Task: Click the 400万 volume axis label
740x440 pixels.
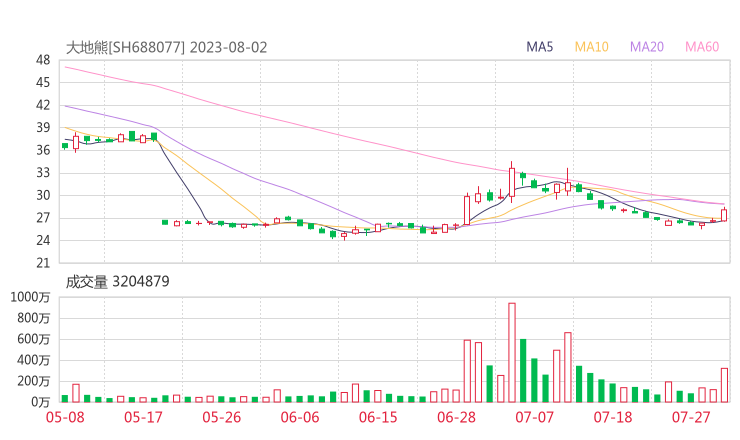Action: (x=34, y=360)
